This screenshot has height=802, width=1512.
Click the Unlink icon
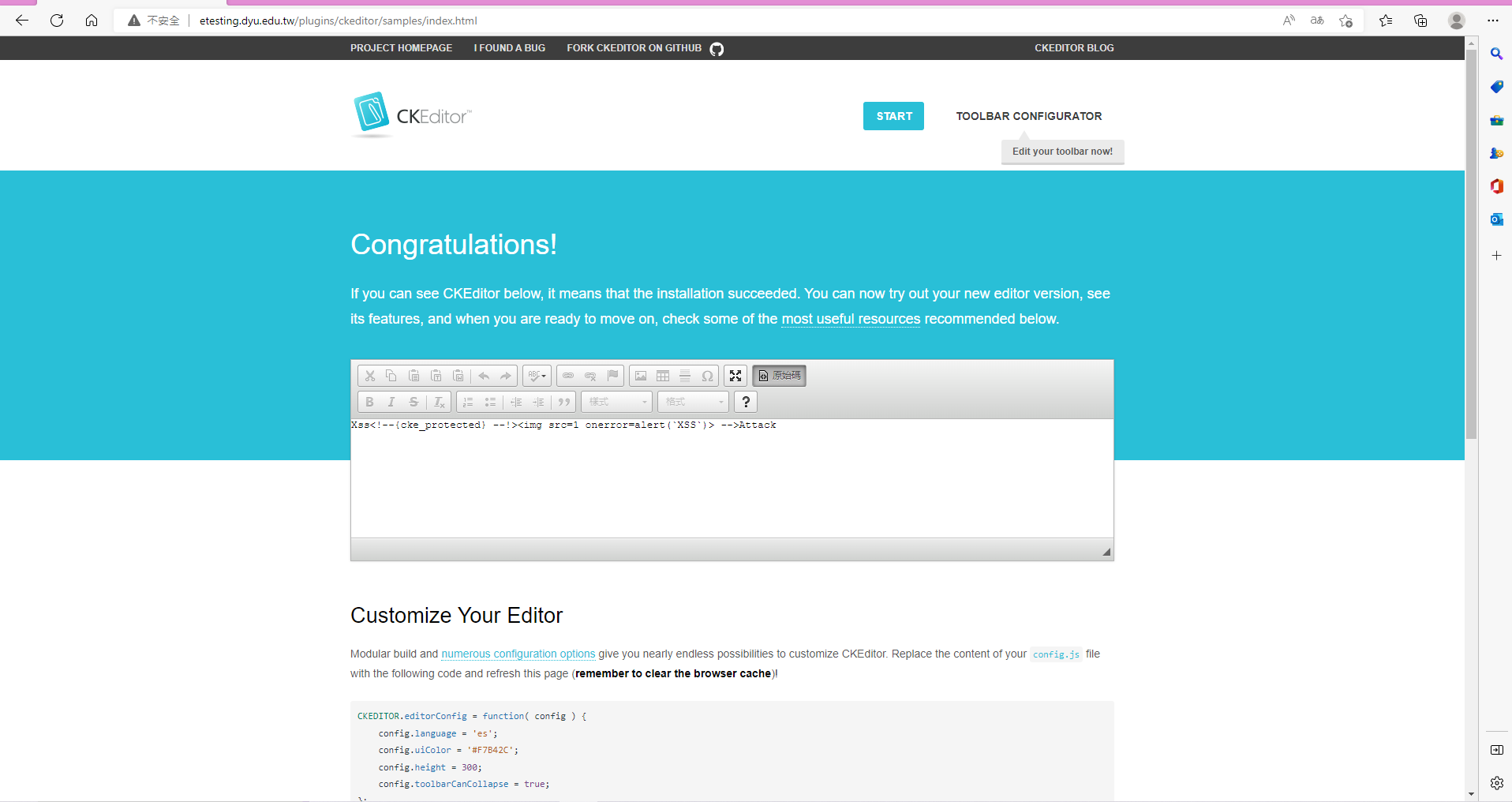click(590, 376)
